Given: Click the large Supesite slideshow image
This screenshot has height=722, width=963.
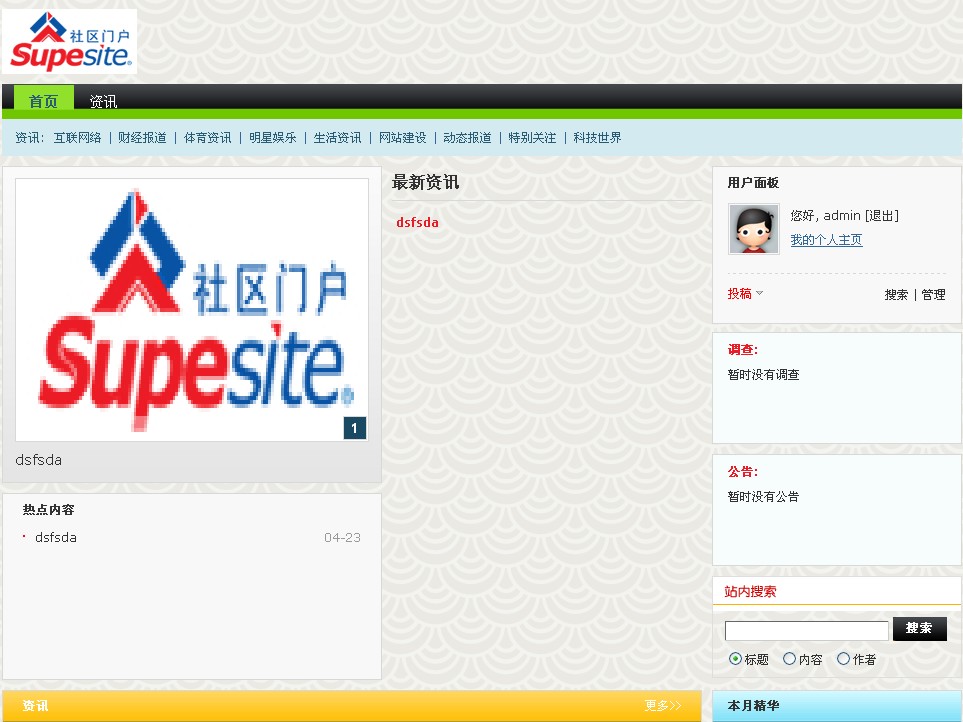Looking at the screenshot, I should [x=192, y=309].
